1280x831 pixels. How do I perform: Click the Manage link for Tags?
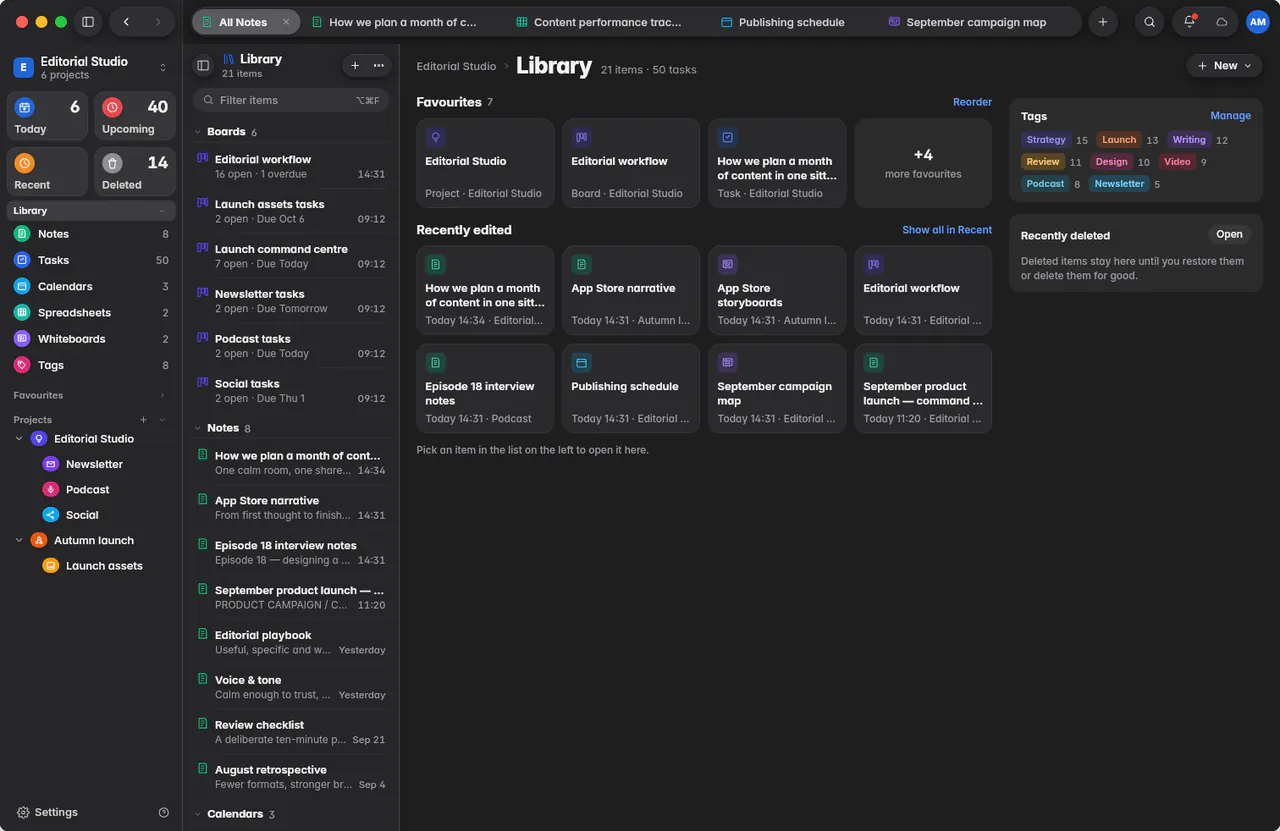click(1230, 116)
